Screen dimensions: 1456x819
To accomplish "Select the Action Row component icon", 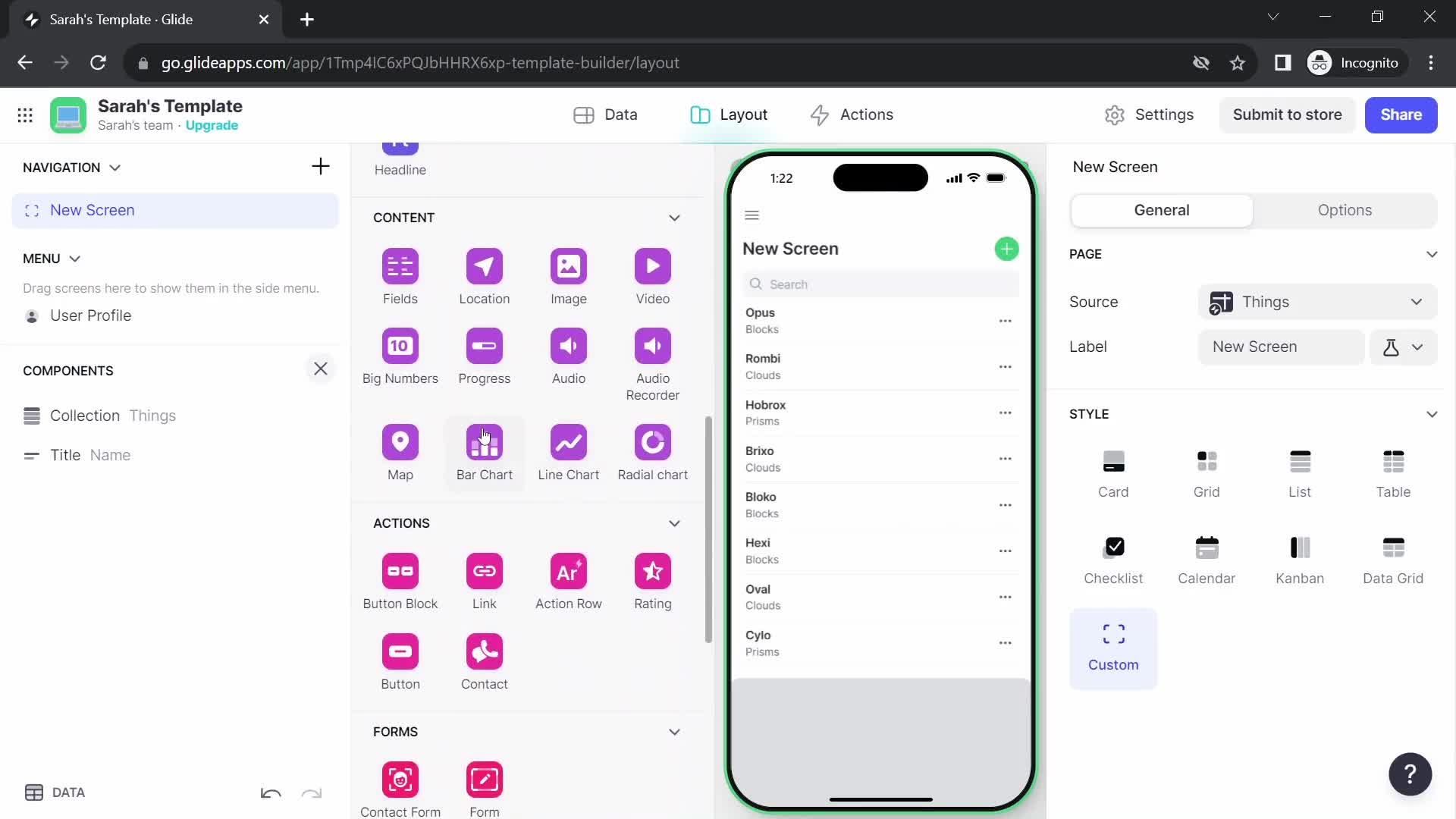I will [569, 571].
